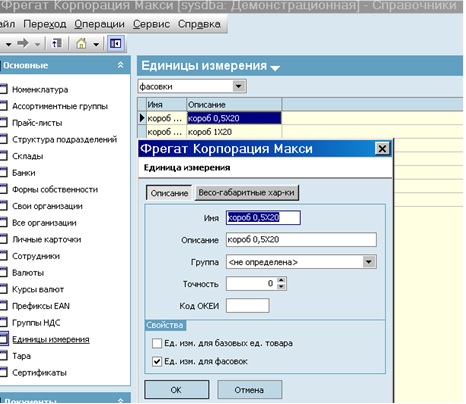
Task: Switch to the Описание tab
Action: tap(169, 193)
